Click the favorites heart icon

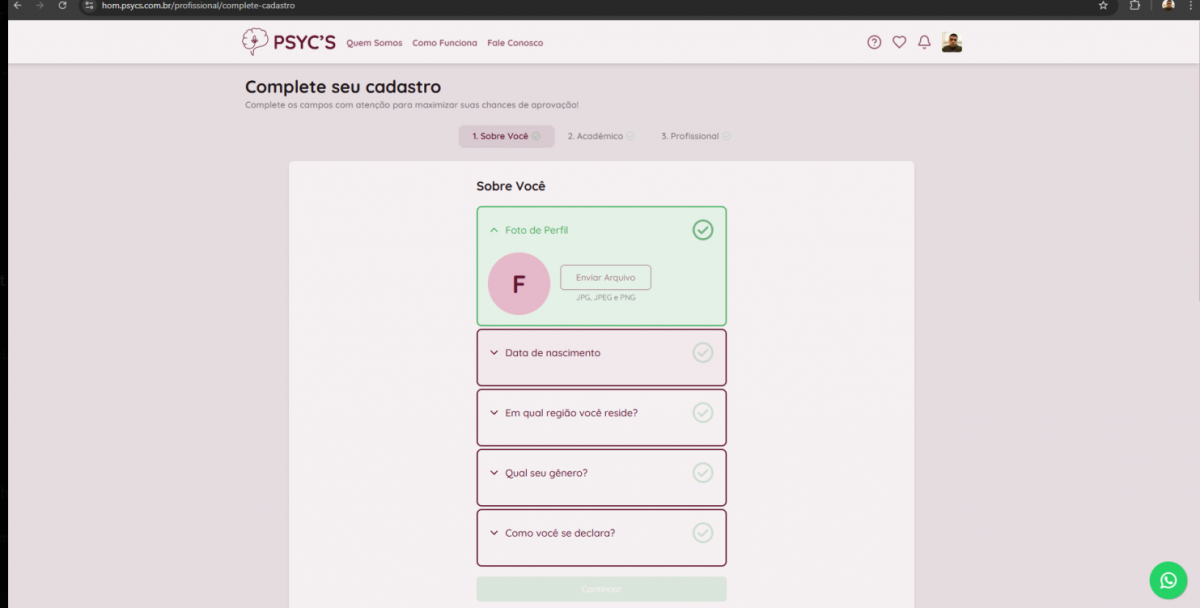(899, 42)
